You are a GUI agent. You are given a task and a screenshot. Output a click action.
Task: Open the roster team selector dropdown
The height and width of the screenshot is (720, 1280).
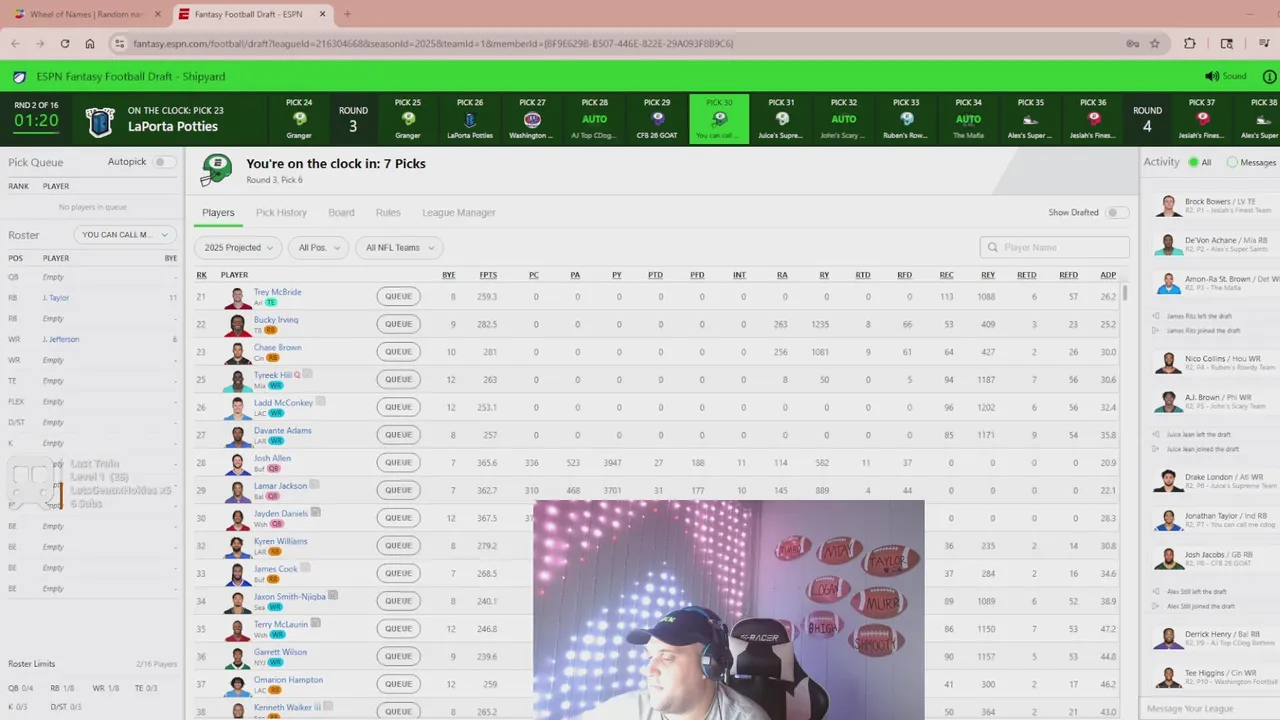pyautogui.click(x=125, y=235)
